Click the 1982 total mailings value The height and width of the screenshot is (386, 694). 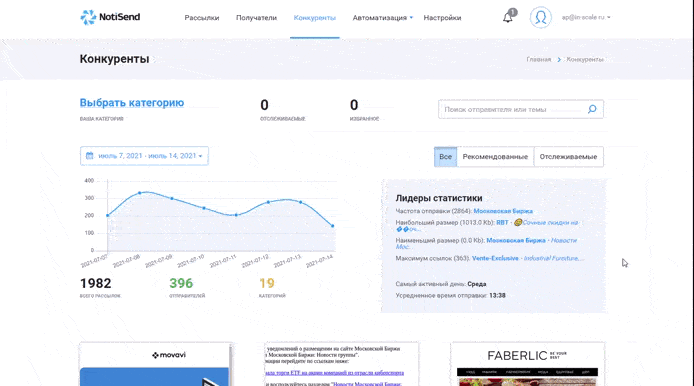point(96,283)
